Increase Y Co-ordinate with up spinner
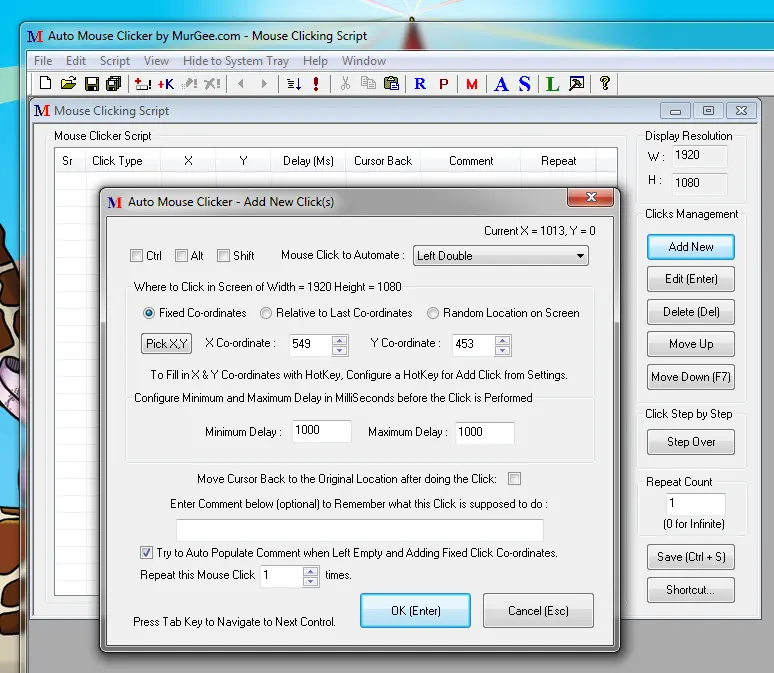 point(503,340)
